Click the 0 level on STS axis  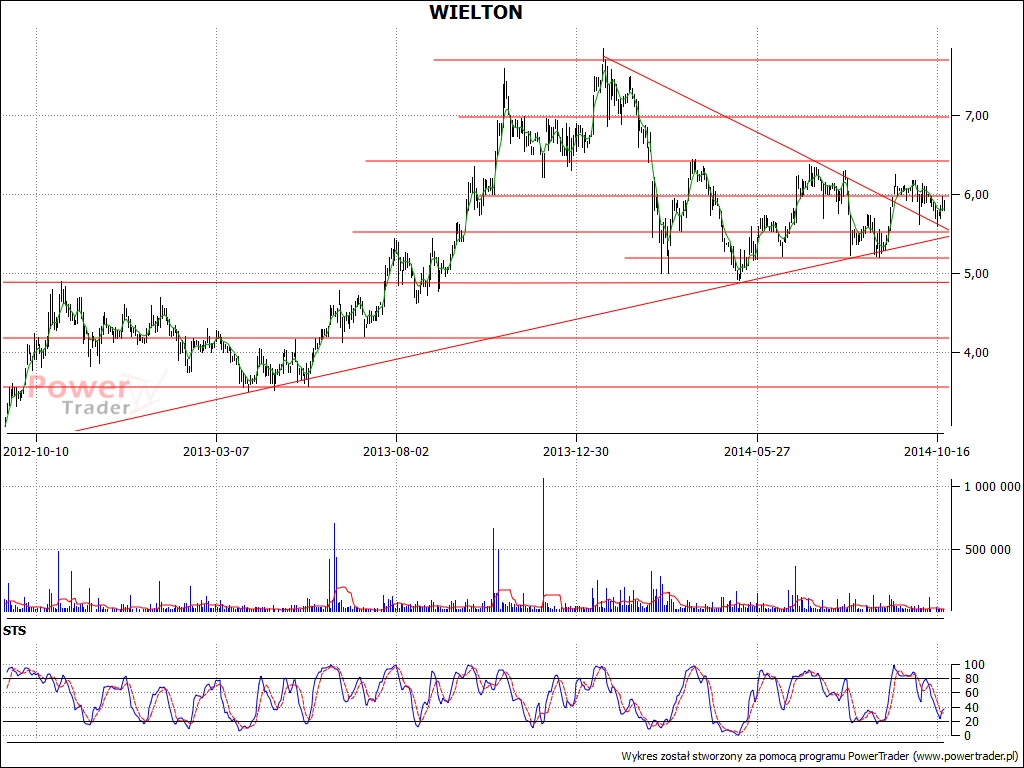967,736
